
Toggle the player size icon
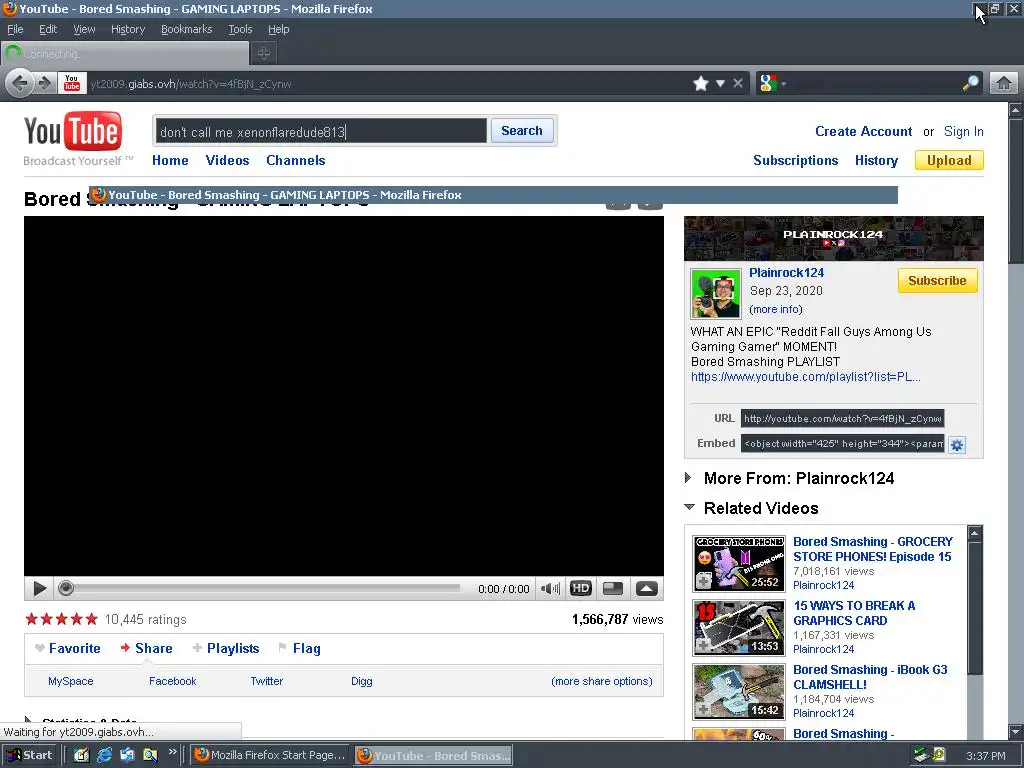coord(613,588)
